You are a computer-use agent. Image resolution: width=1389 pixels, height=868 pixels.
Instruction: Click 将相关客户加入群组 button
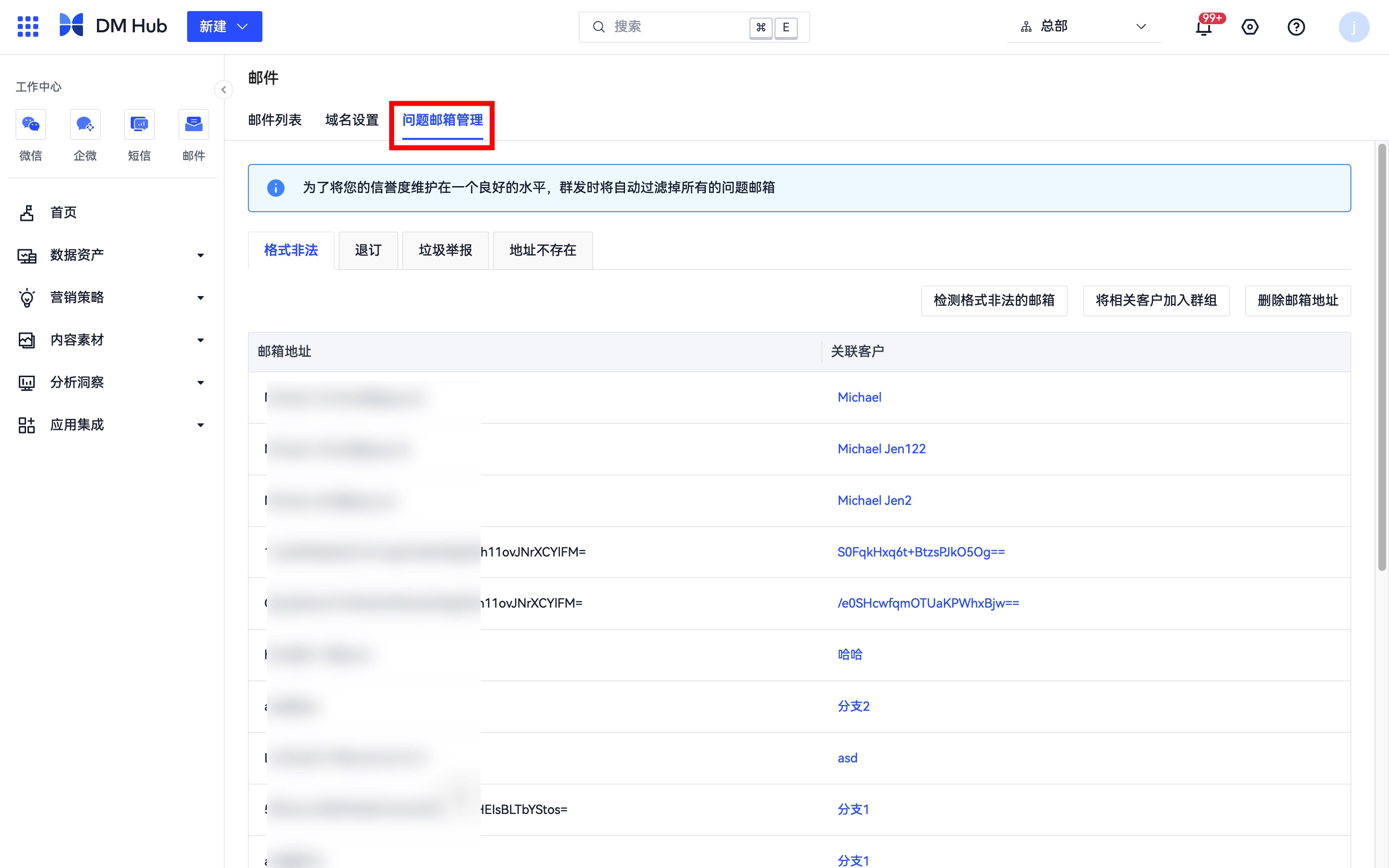click(1156, 301)
